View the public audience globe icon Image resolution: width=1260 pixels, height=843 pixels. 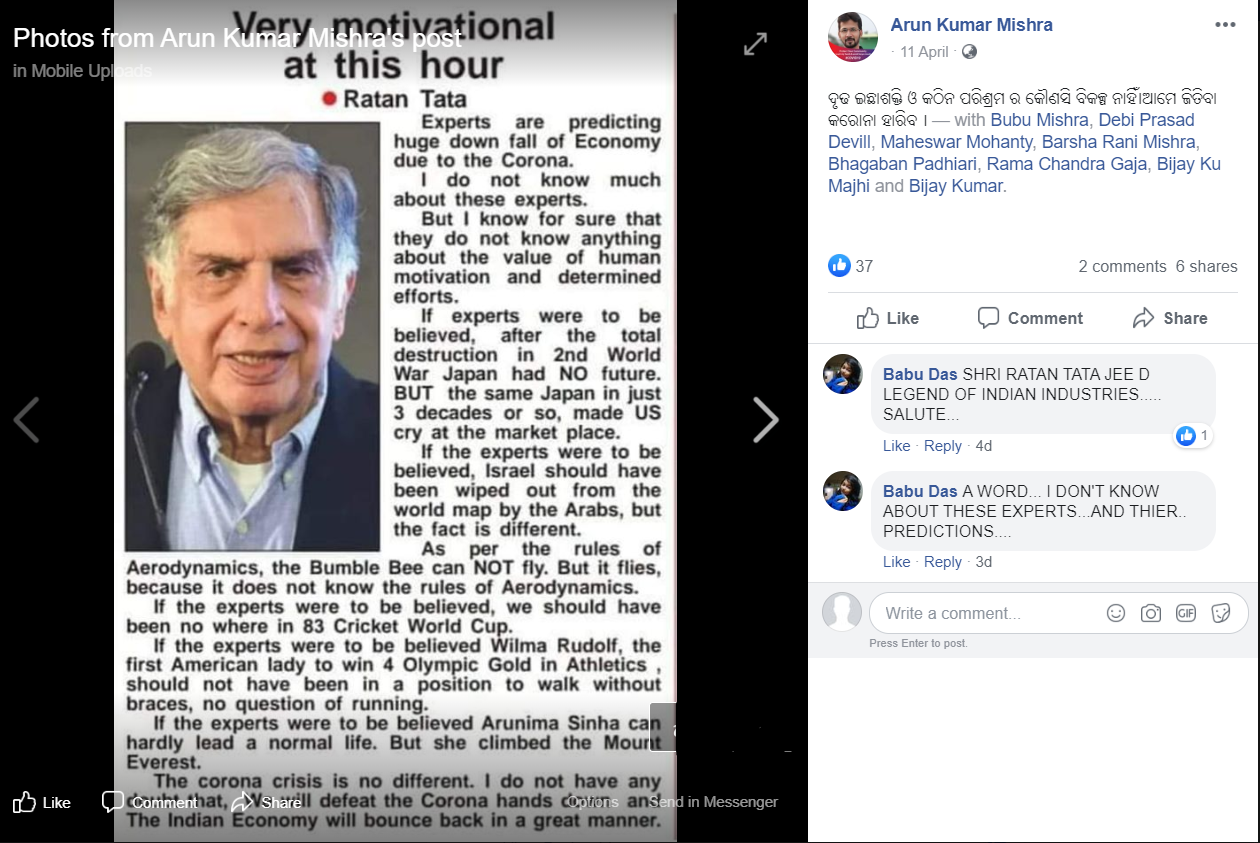[x=969, y=52]
